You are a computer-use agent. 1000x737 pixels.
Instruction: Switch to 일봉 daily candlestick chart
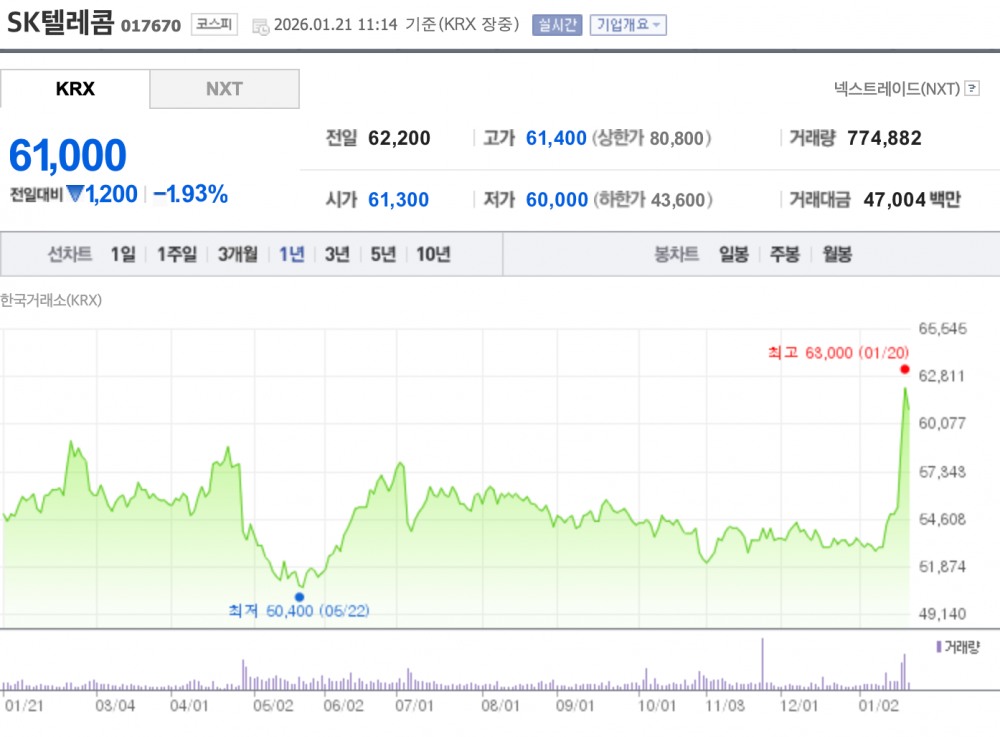click(x=733, y=254)
